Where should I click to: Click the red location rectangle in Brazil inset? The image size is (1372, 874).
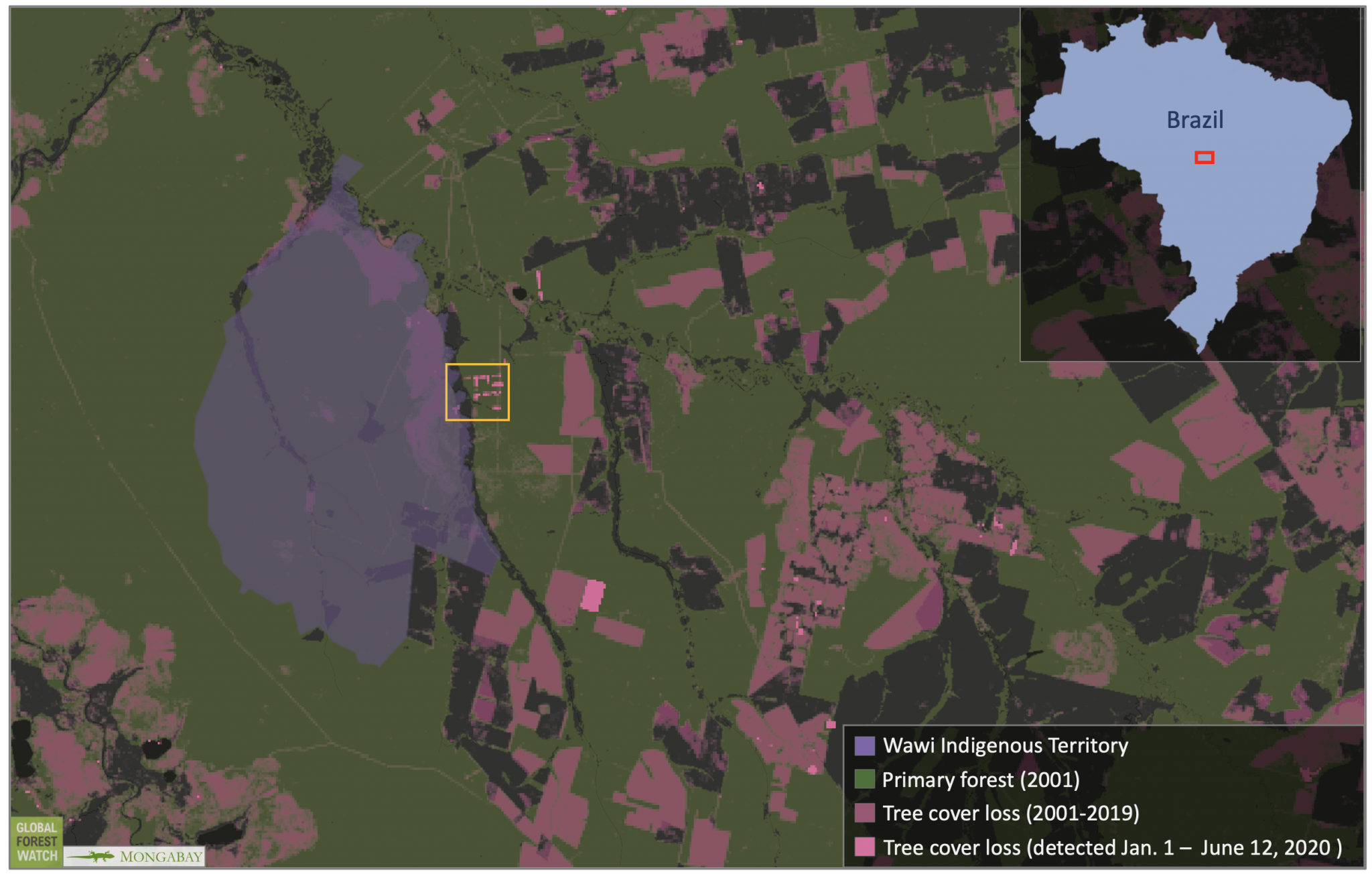tap(1204, 157)
